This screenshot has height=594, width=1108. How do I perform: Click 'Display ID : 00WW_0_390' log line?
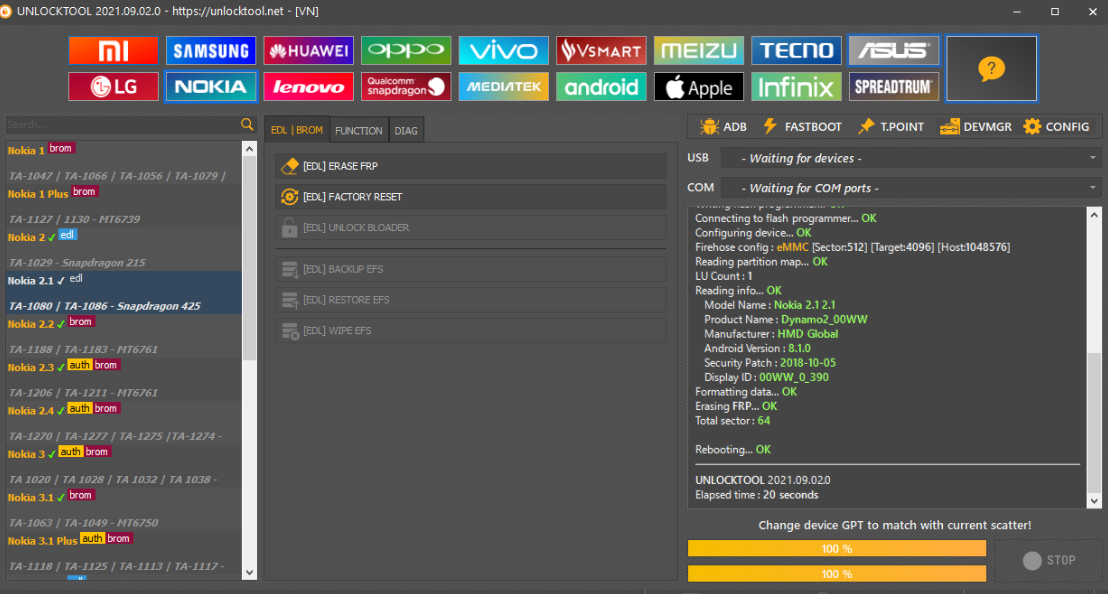pos(766,377)
